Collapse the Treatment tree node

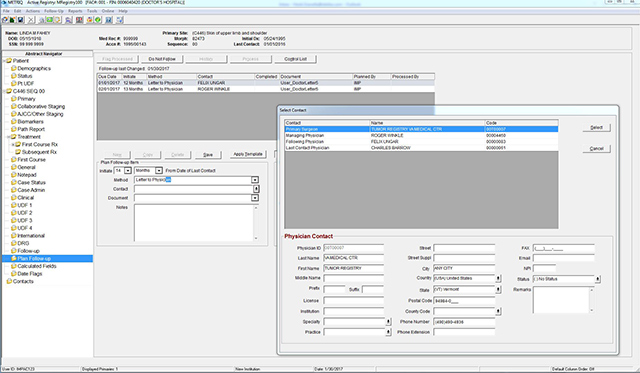click(x=8, y=137)
